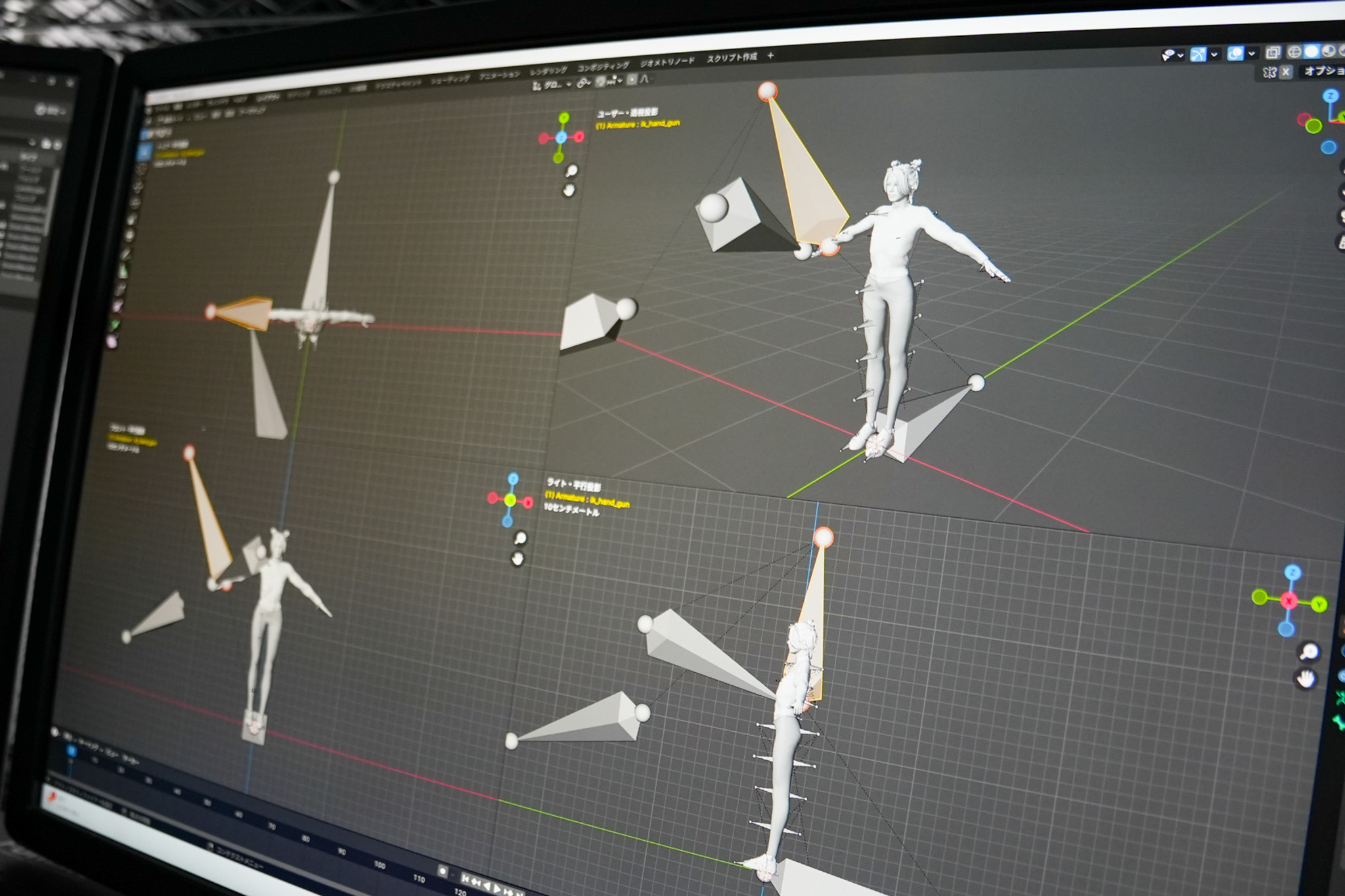Open the pivot point link dropdown
The height and width of the screenshot is (896, 1345).
584,83
